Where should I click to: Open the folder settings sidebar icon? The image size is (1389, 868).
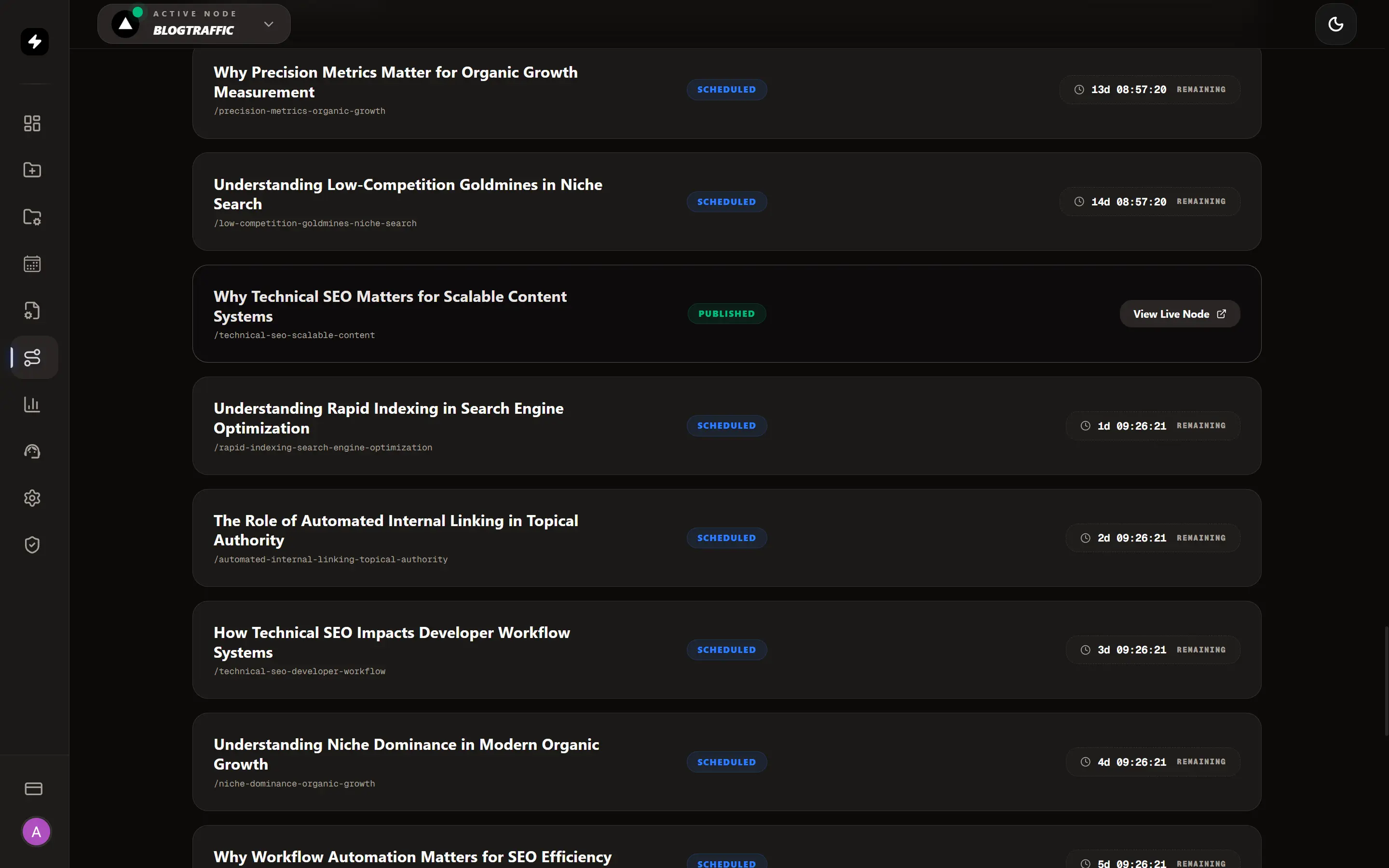tap(32, 217)
